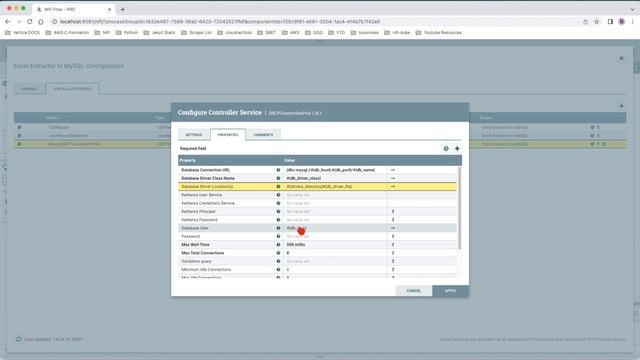Go to parameter for Database User
640x360 pixels.
point(393,228)
